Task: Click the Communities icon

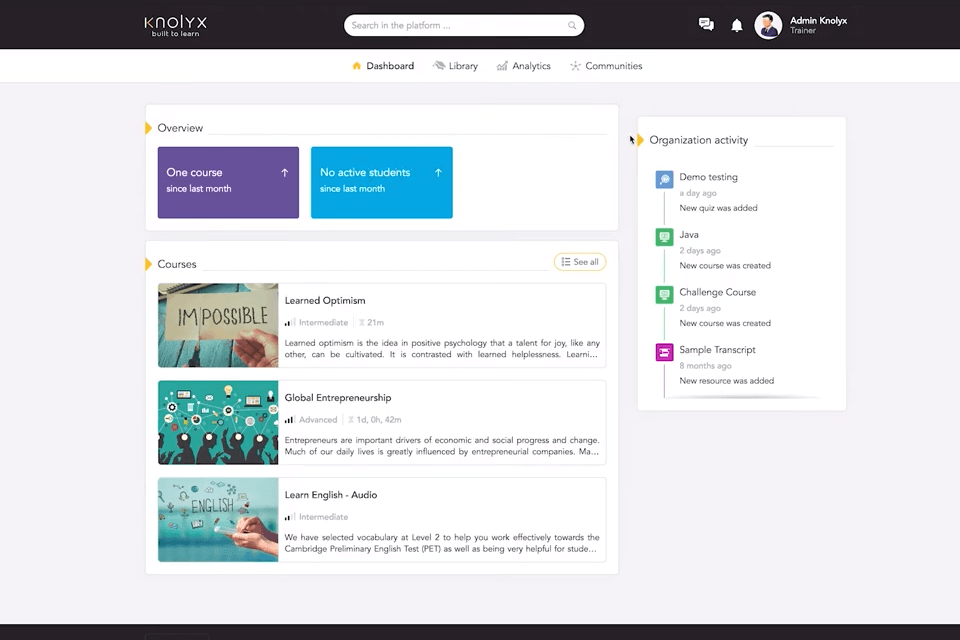Action: click(575, 66)
